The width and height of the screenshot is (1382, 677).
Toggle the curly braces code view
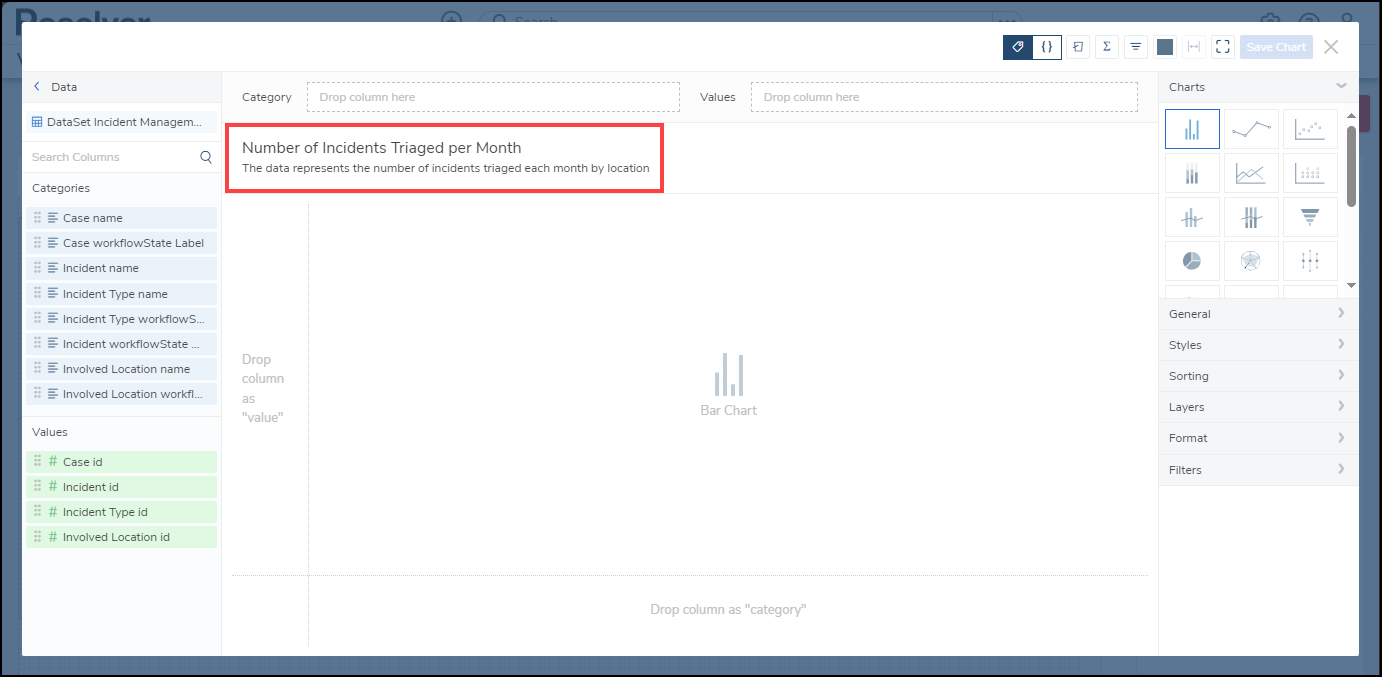pos(1047,47)
